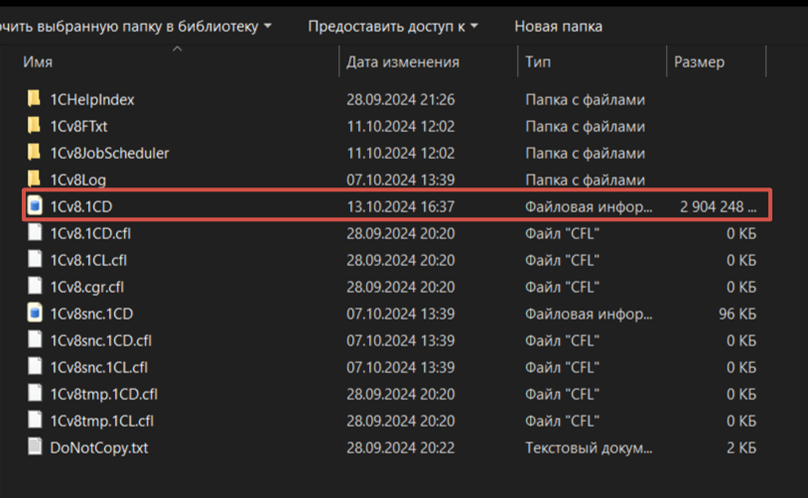Click the 1Cv8snc.1CD.cfl file icon

(35, 340)
